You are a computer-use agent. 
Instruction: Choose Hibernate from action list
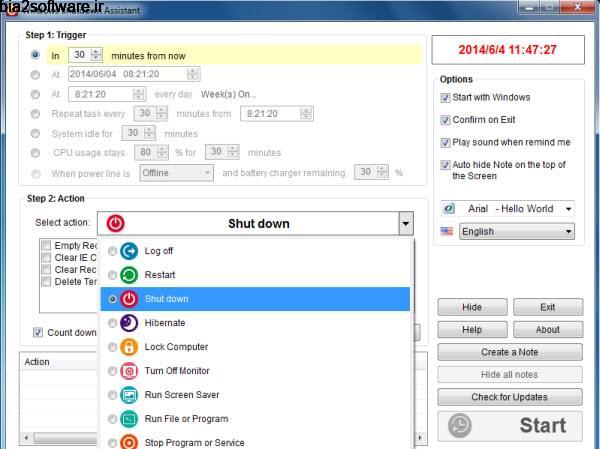coord(255,323)
